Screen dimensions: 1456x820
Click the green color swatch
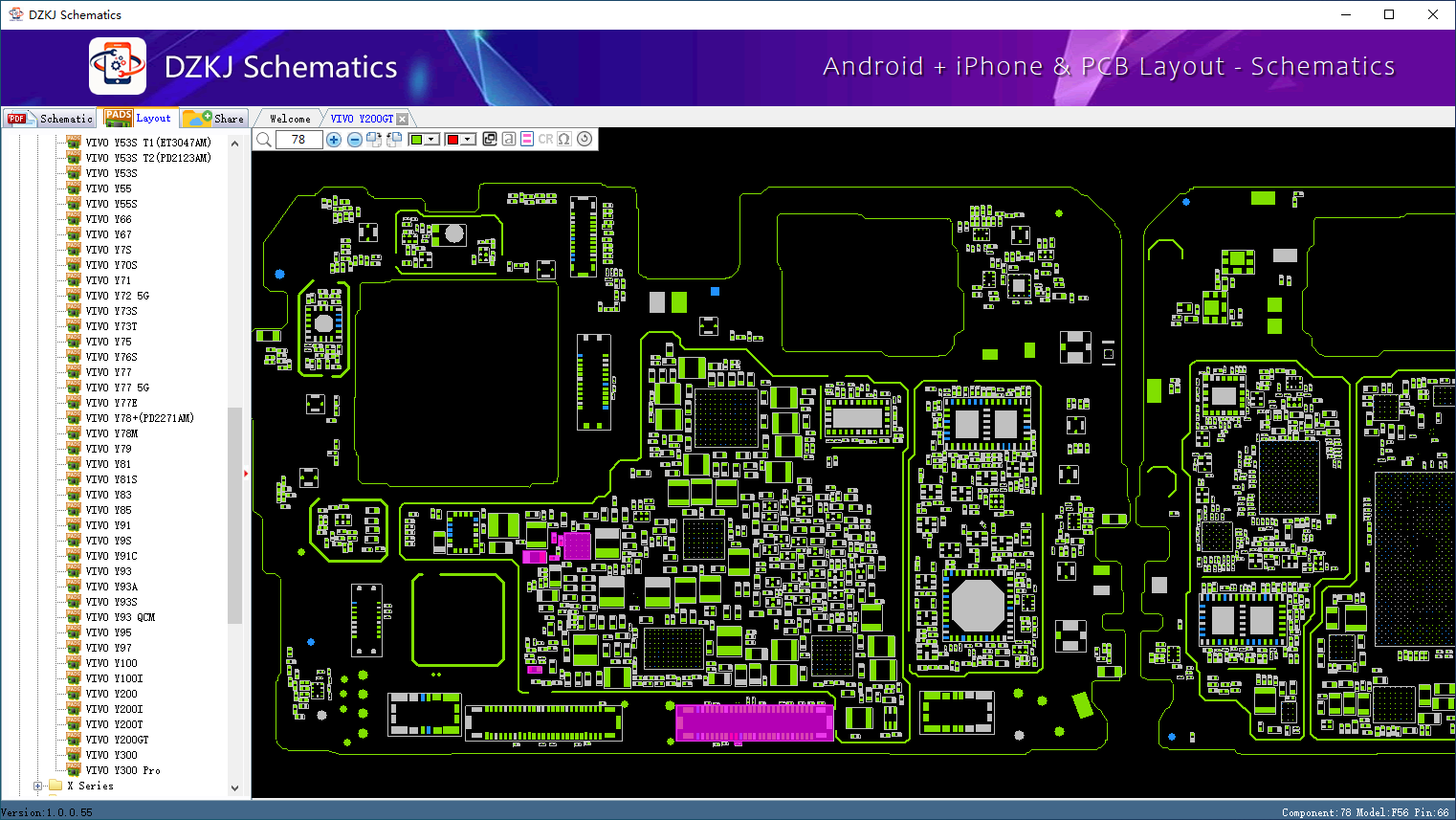(x=416, y=140)
